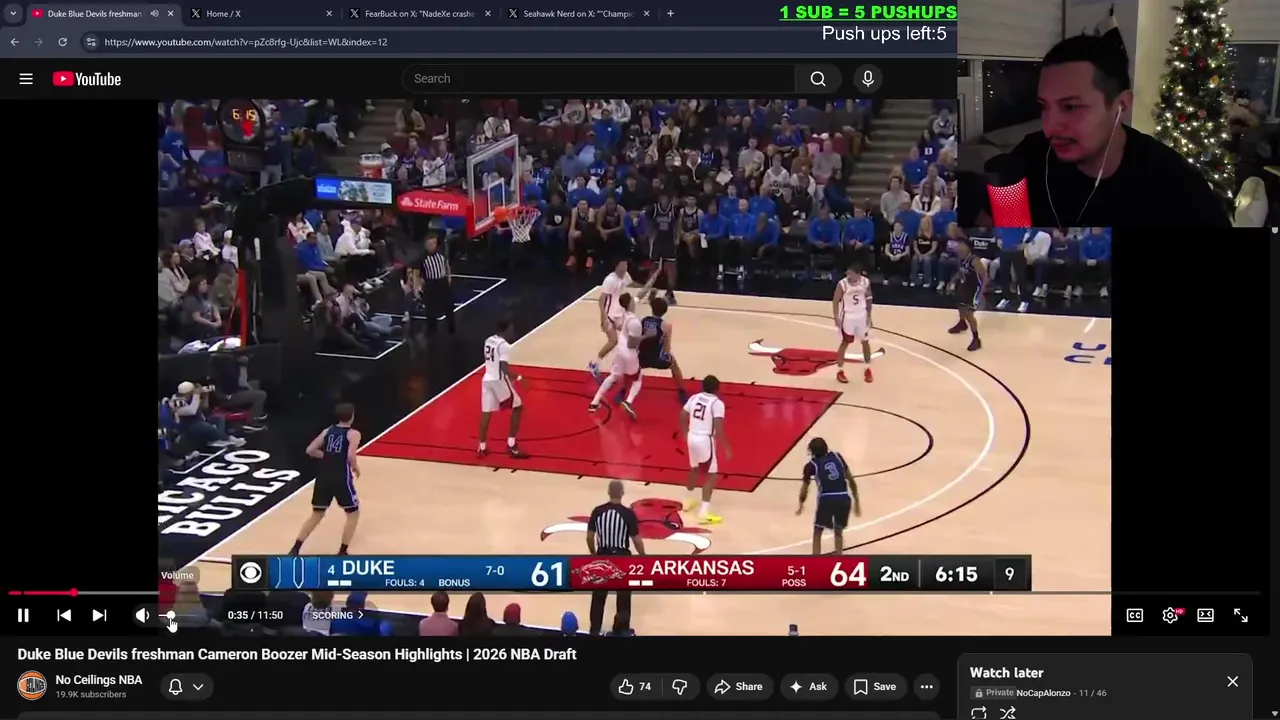Open the Ask AI button
Image resolution: width=1280 pixels, height=720 pixels.
[807, 686]
